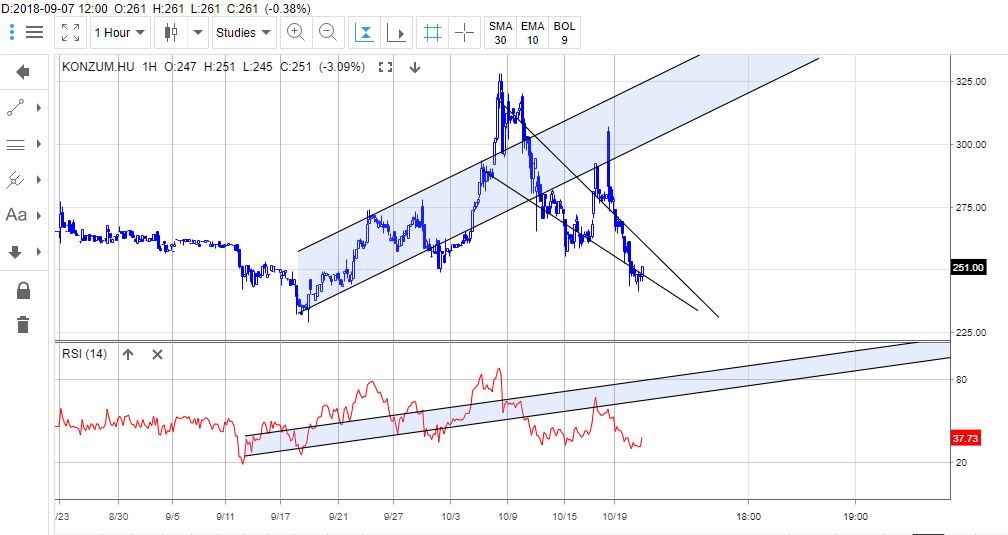Toggle the chart grid lines
Viewport: 1008px width, 535px height.
(x=433, y=32)
